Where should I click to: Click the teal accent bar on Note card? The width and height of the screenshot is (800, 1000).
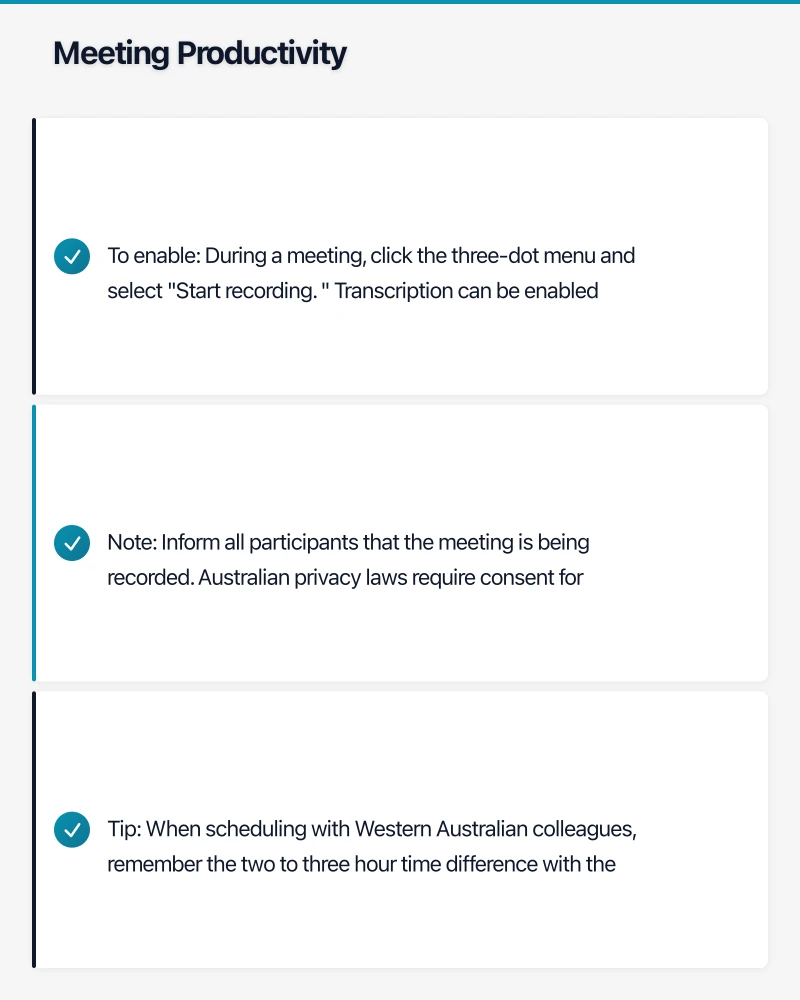(34, 543)
